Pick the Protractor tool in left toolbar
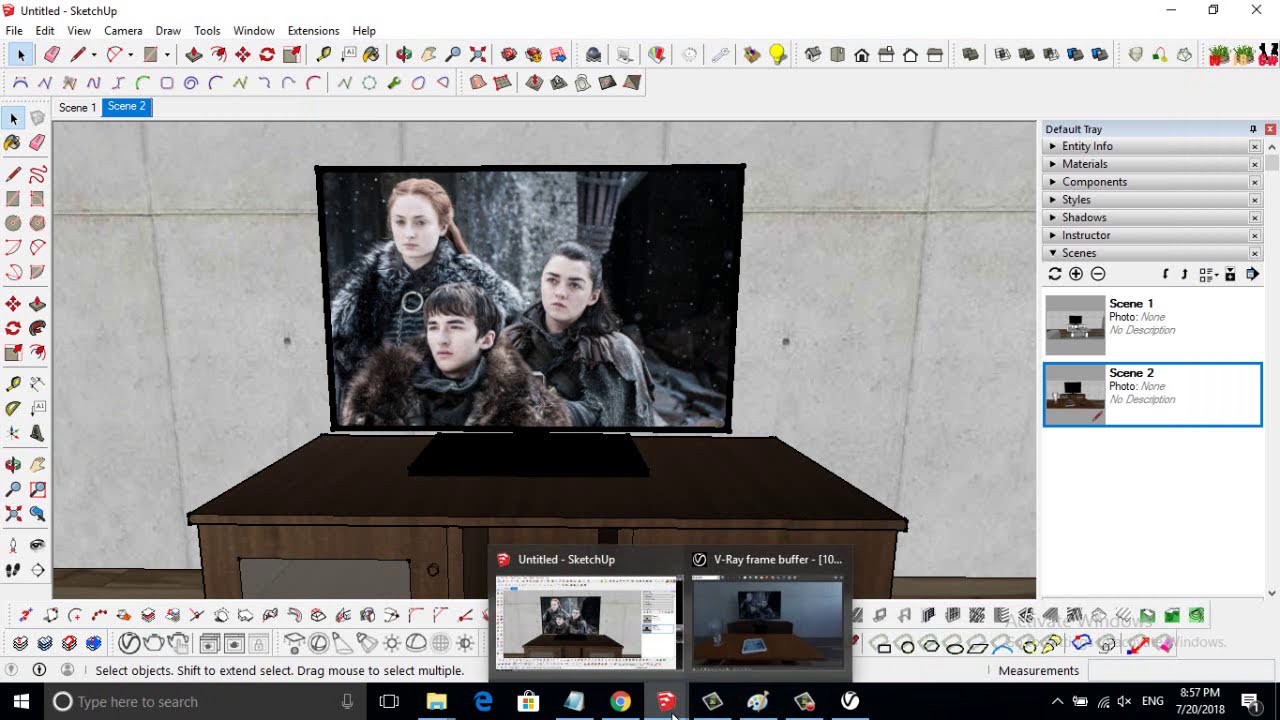 13,408
